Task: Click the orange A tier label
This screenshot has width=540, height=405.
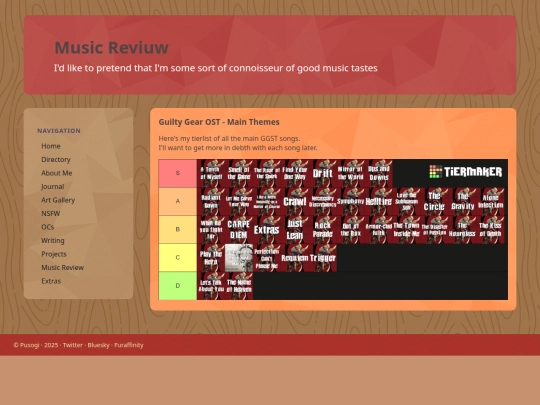Action: pyautogui.click(x=178, y=201)
